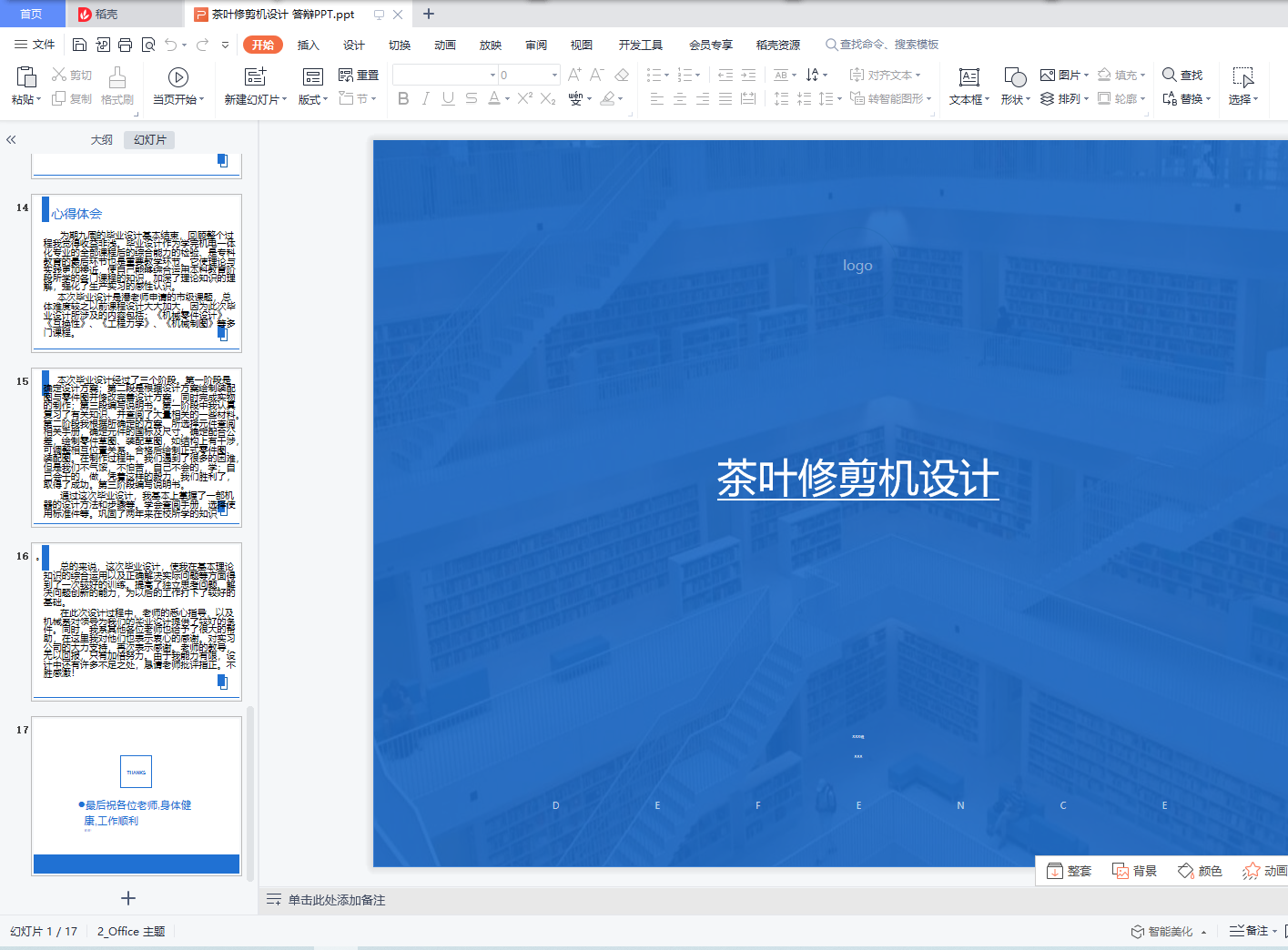Screen dimensions: 1288x950
Task: Click the Whole Set (整套) button
Action: click(1070, 871)
